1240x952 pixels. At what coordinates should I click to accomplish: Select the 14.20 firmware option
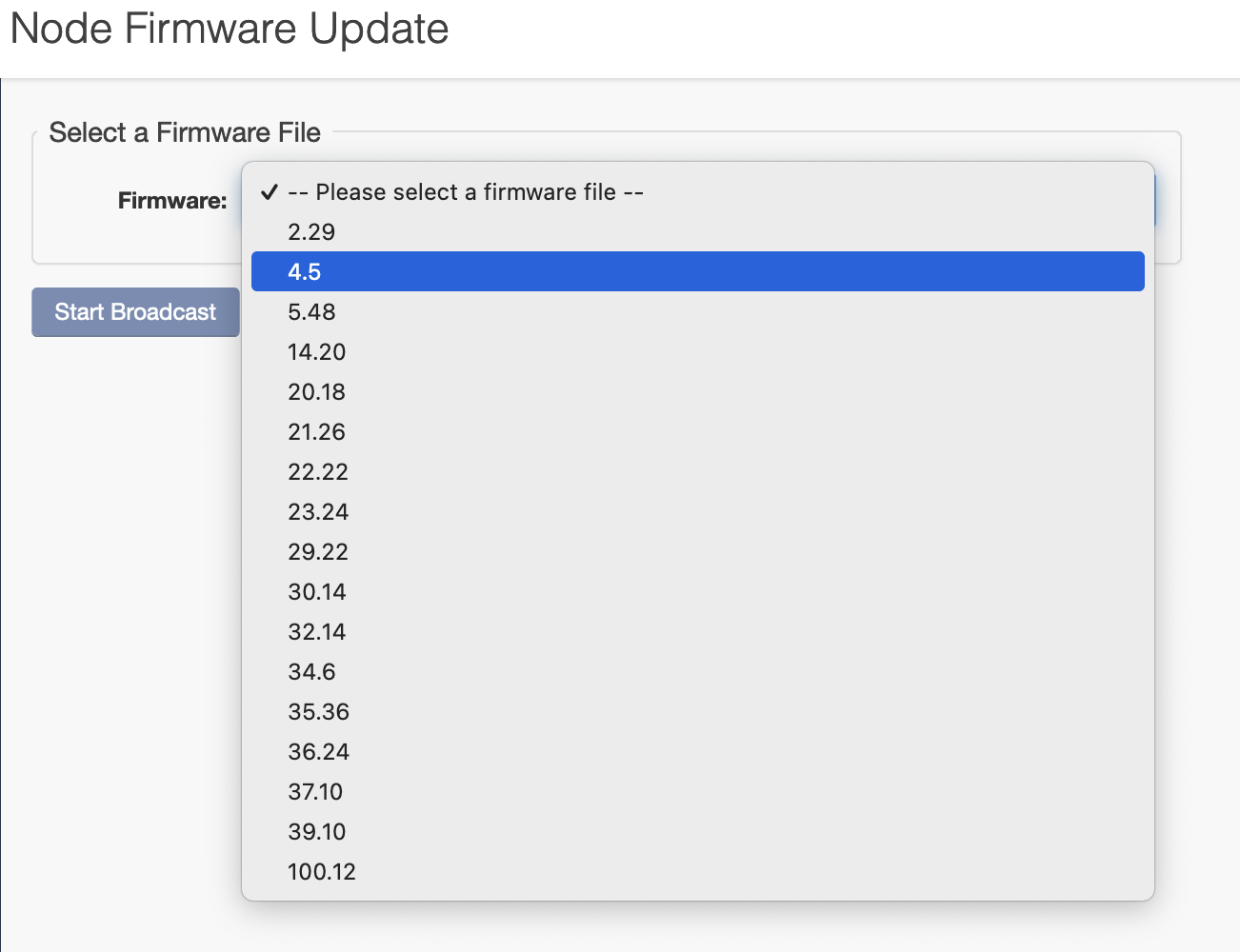pyautogui.click(x=316, y=352)
